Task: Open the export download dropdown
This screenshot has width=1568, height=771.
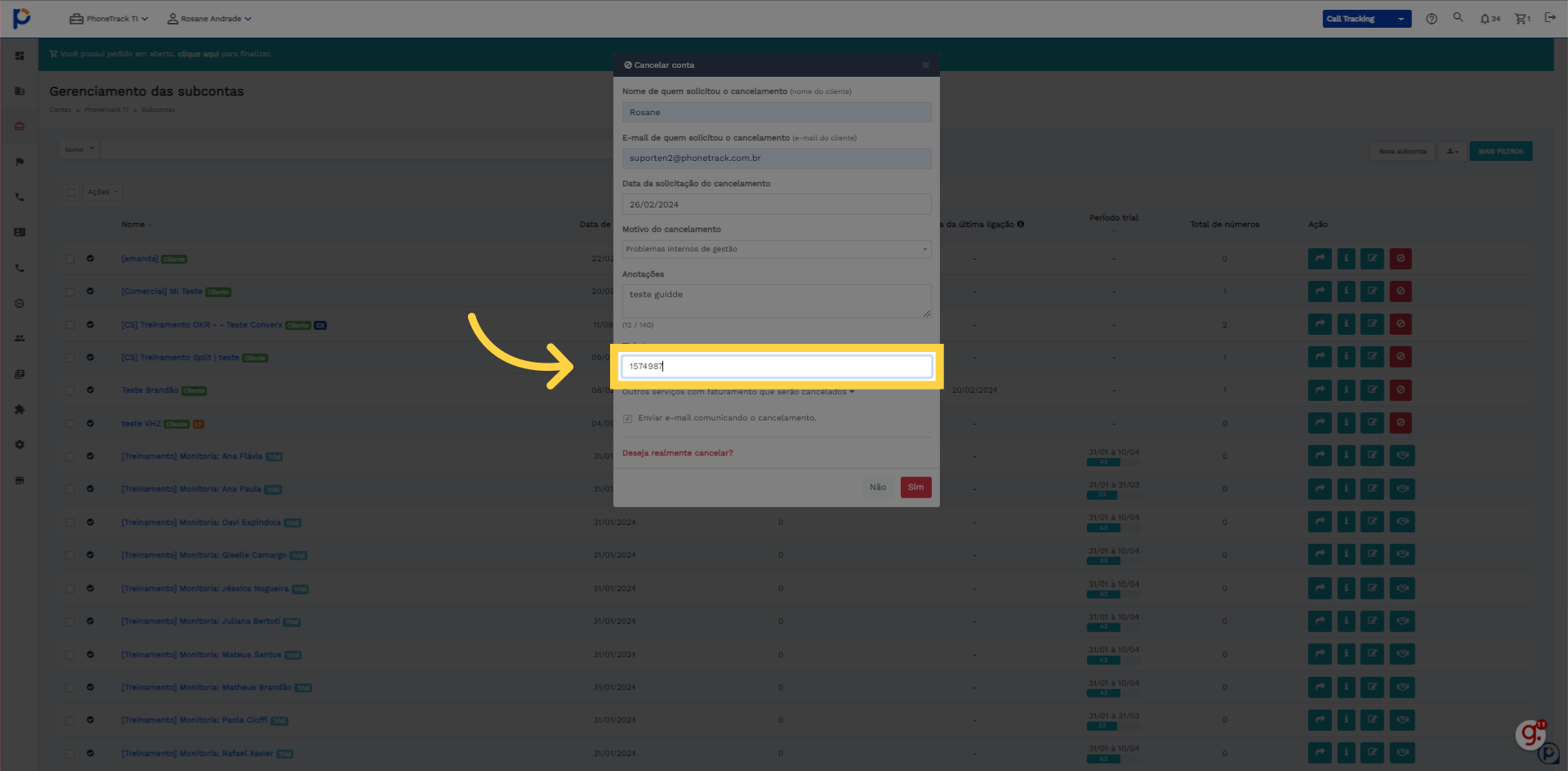Action: [x=1452, y=151]
